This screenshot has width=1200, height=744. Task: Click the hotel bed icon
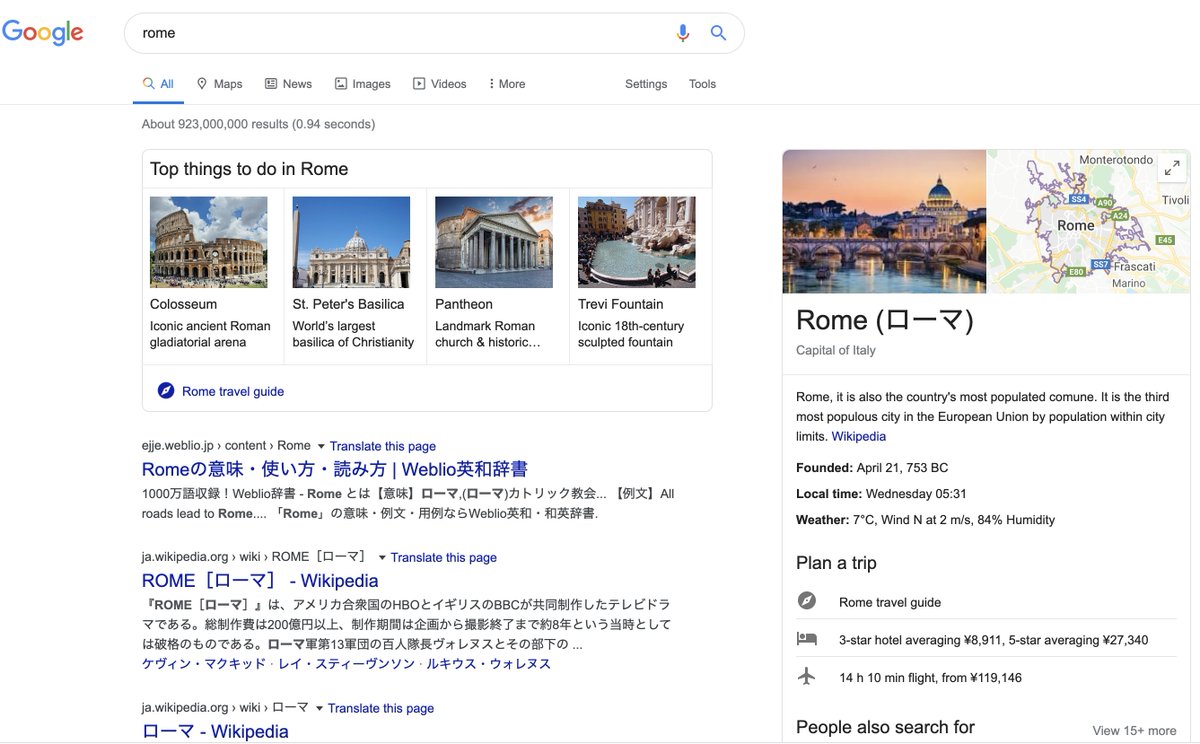tap(807, 639)
